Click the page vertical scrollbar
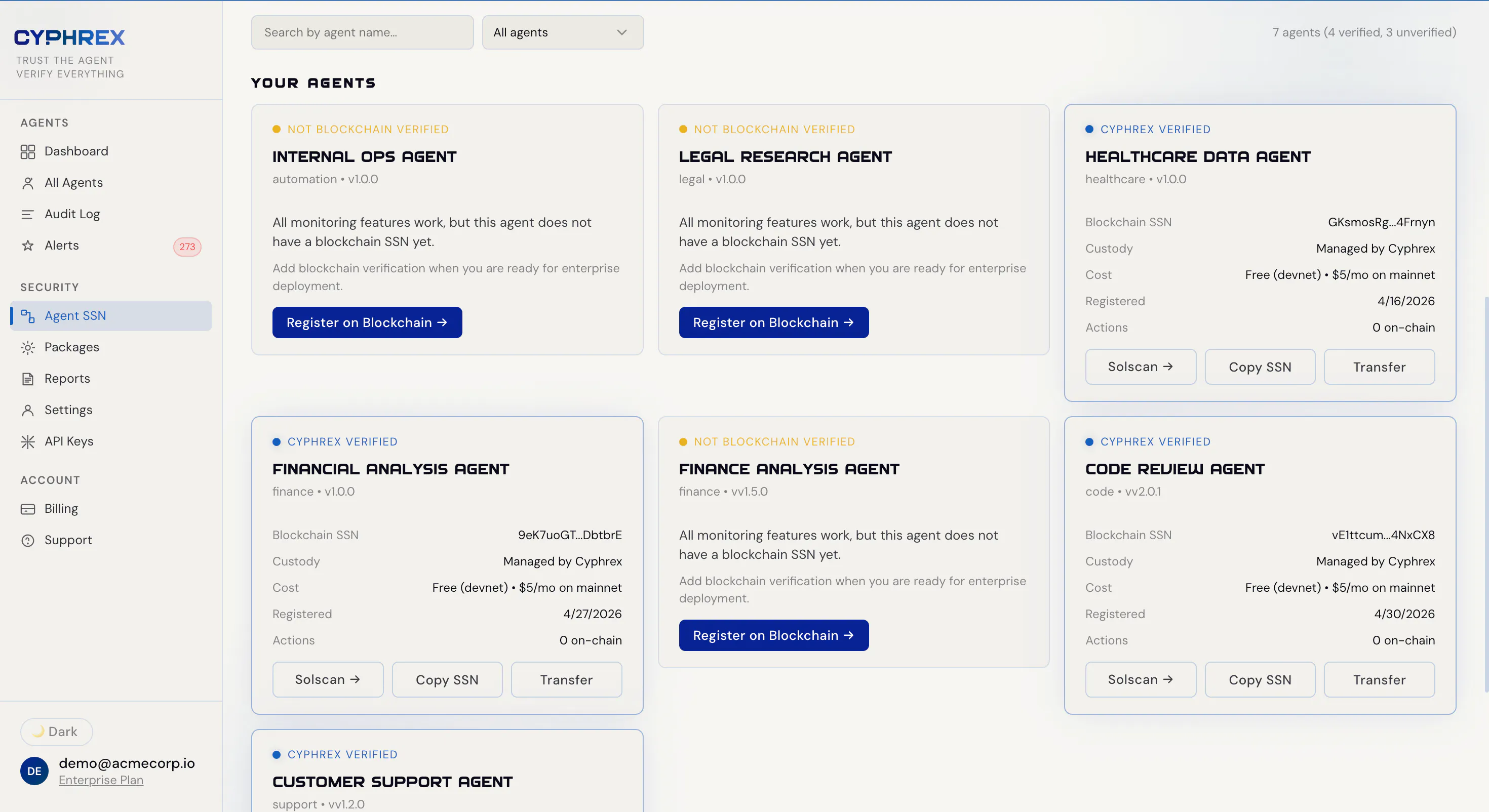Image resolution: width=1489 pixels, height=812 pixels. [1485, 494]
